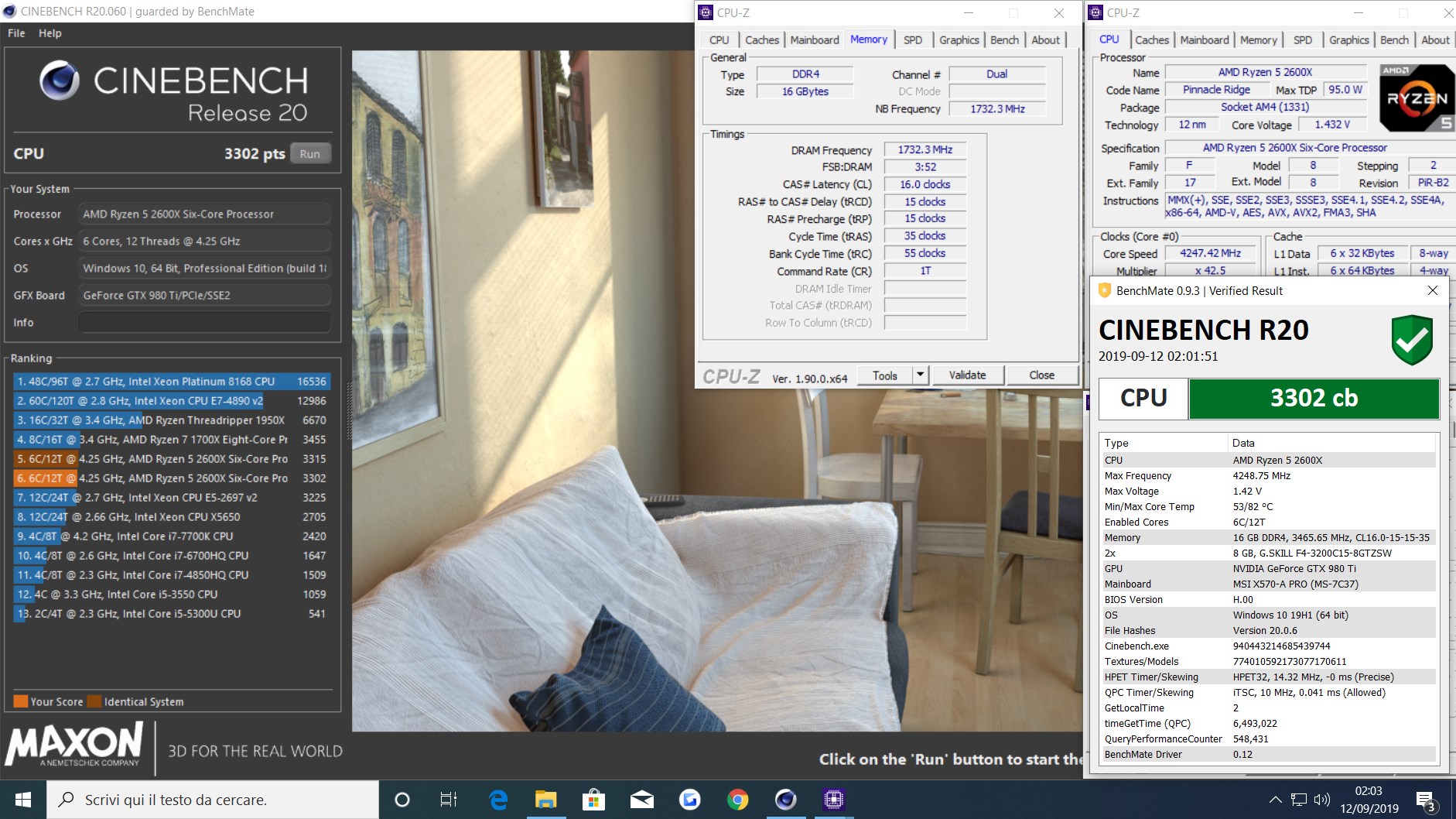Select the Ryzen 5 2600X 3302 ranking row
Screen dimensions: 1456x819
click(172, 478)
